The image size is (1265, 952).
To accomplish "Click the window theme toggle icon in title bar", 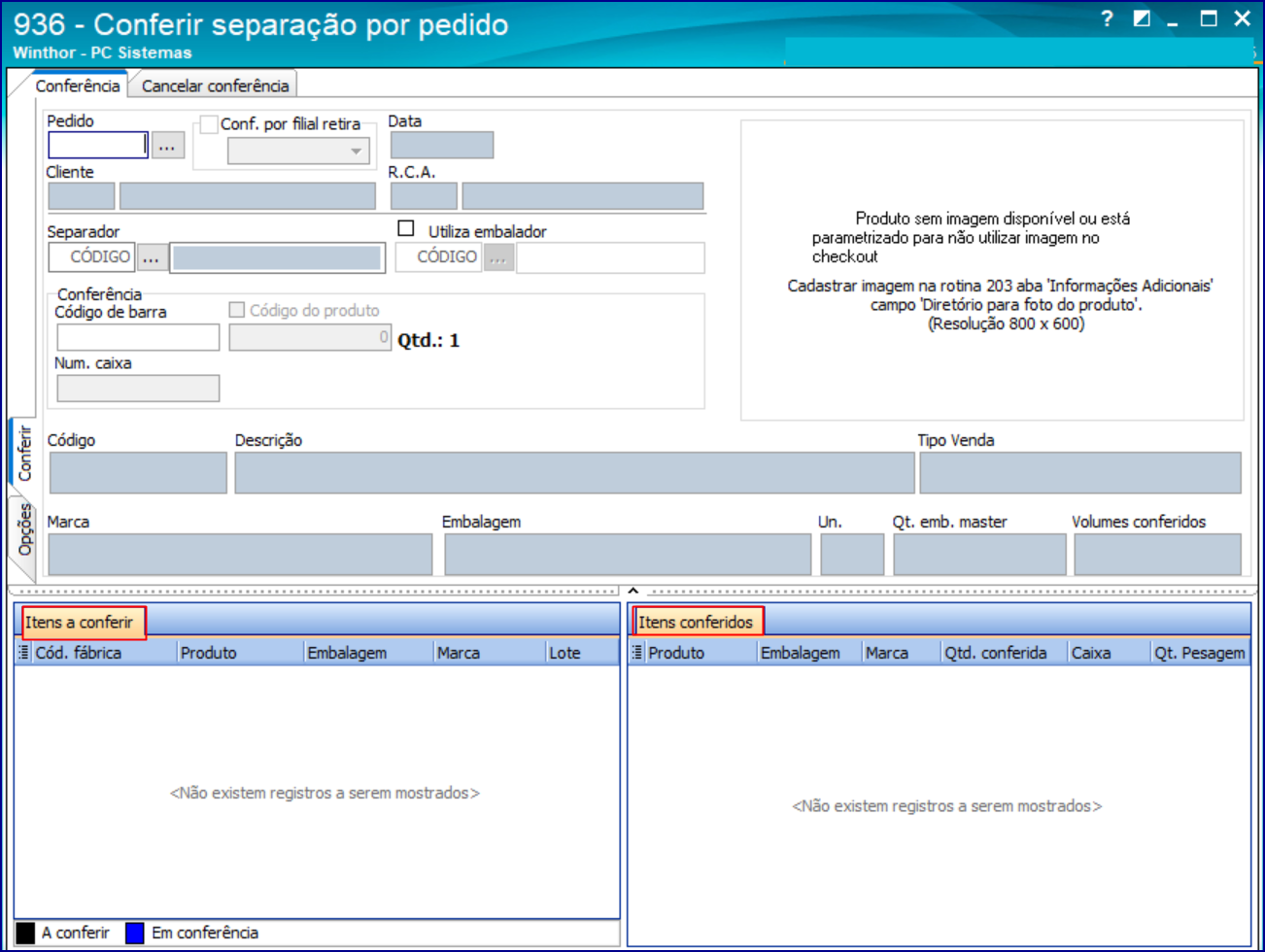I will [1142, 18].
